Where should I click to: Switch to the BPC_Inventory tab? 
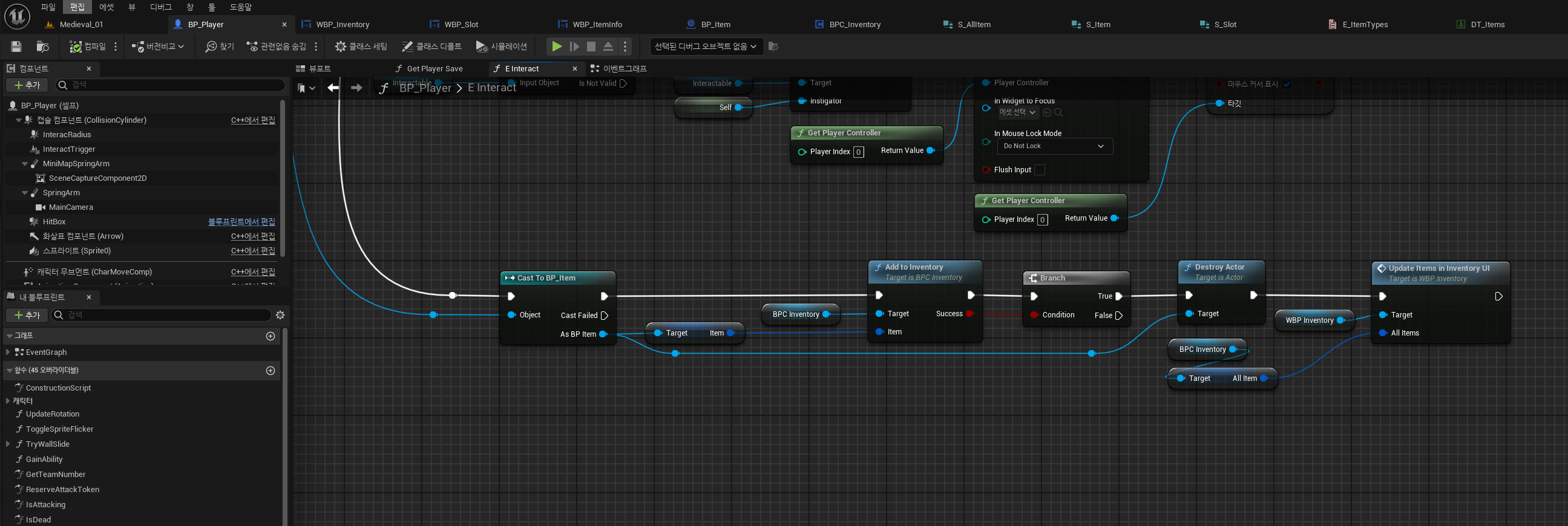point(855,25)
